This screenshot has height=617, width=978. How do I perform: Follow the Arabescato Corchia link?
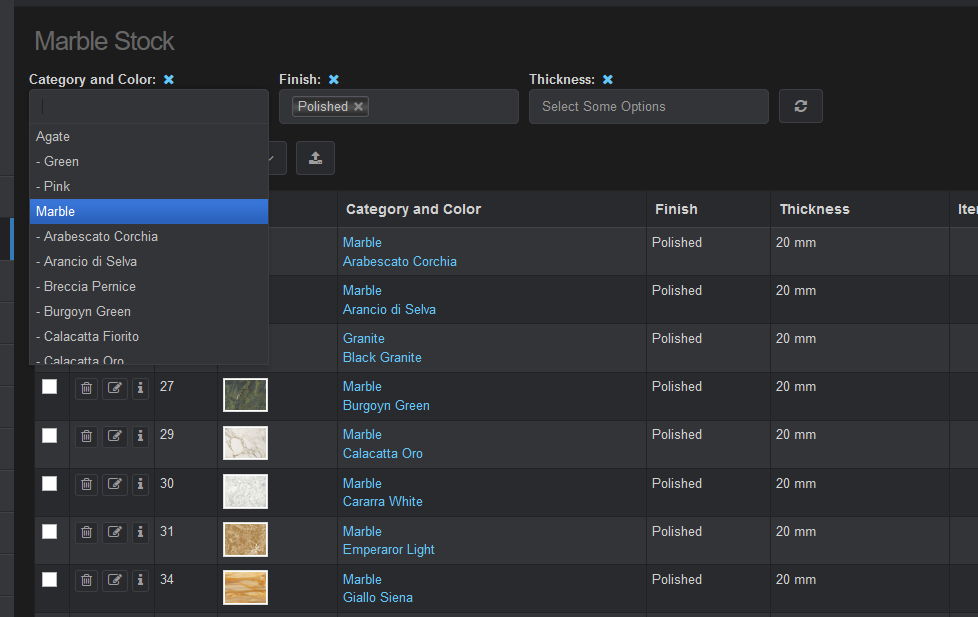[400, 261]
